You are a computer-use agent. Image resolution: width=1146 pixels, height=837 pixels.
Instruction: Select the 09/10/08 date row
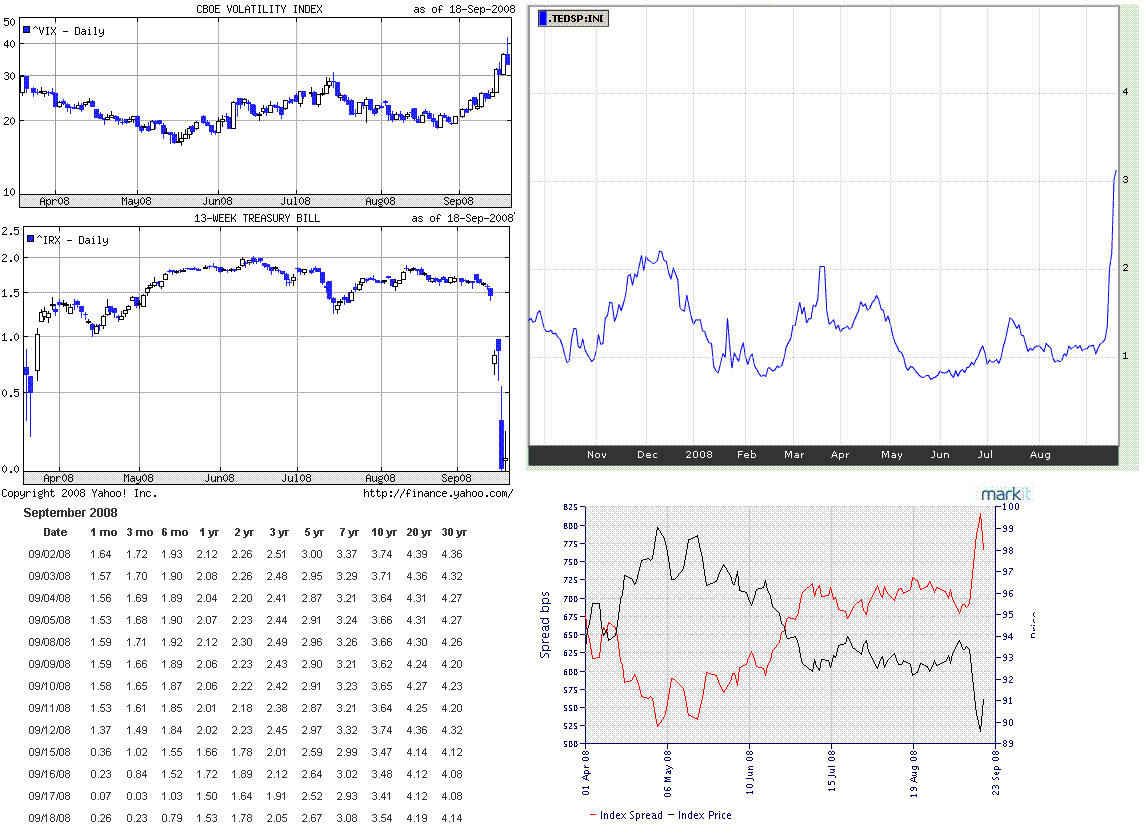tap(246, 686)
